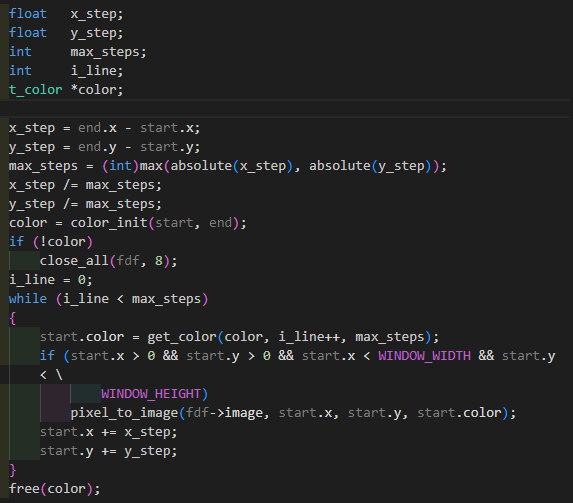Click the 't_color' type name
Screen dimensions: 573x503
[x=35, y=90]
